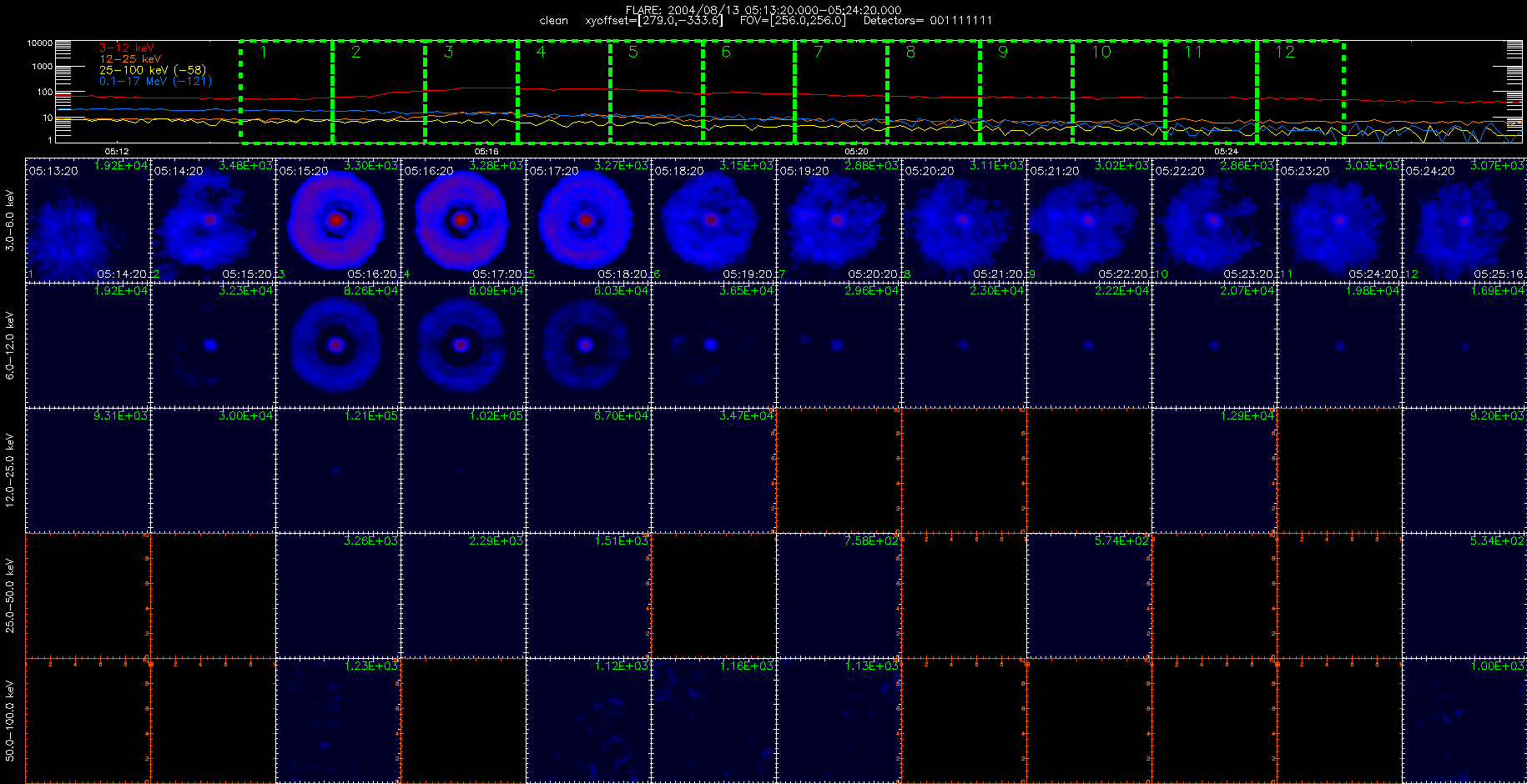Open 12.0-25.0 keV image for interval 3

(338, 470)
